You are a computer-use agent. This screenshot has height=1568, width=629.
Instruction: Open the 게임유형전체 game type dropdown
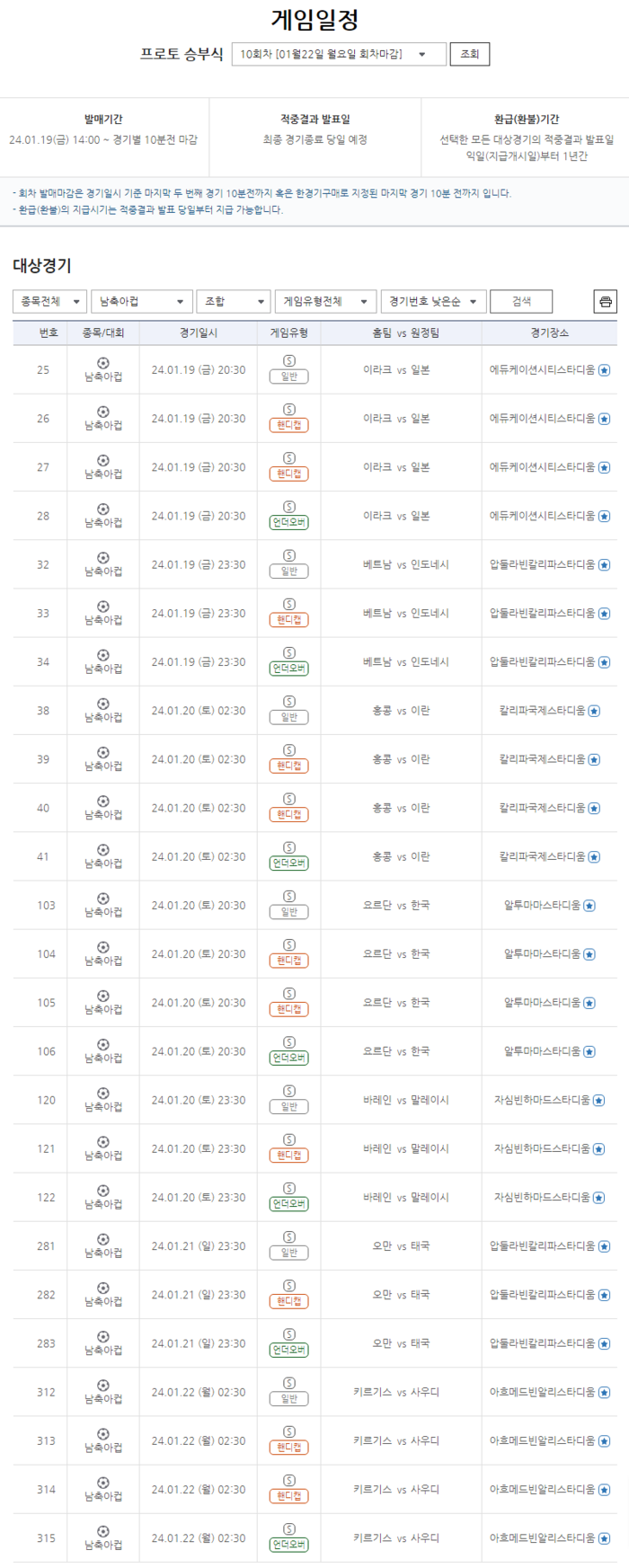click(x=324, y=302)
